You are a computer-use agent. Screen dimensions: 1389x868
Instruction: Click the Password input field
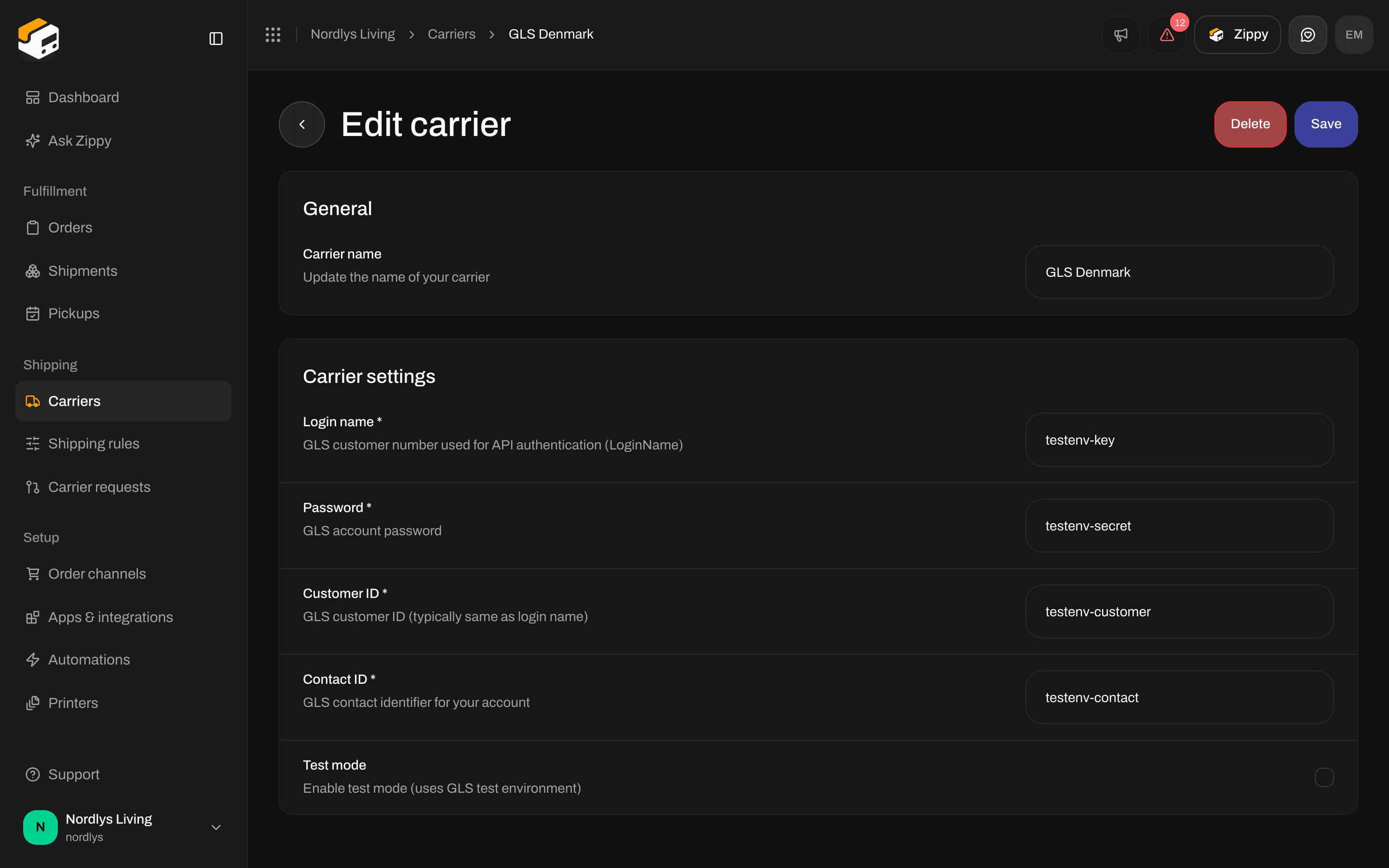pyautogui.click(x=1179, y=526)
